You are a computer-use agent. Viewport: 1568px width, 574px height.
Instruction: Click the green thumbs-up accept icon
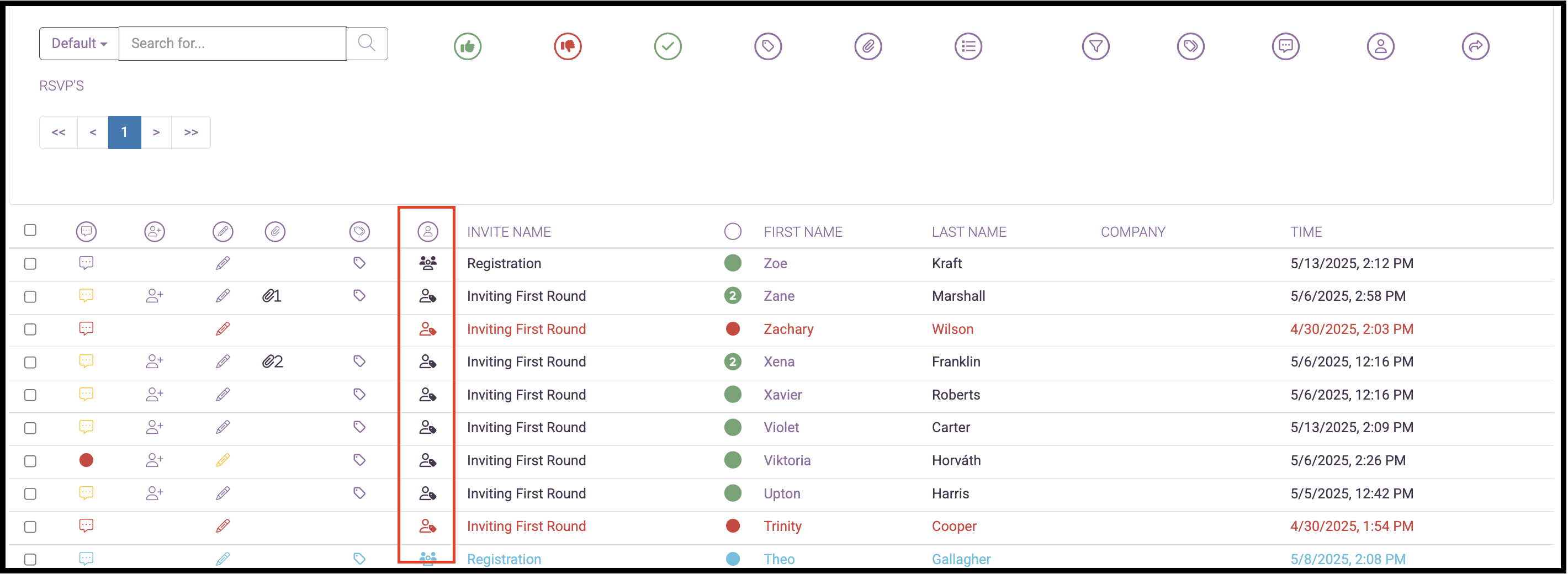click(468, 46)
